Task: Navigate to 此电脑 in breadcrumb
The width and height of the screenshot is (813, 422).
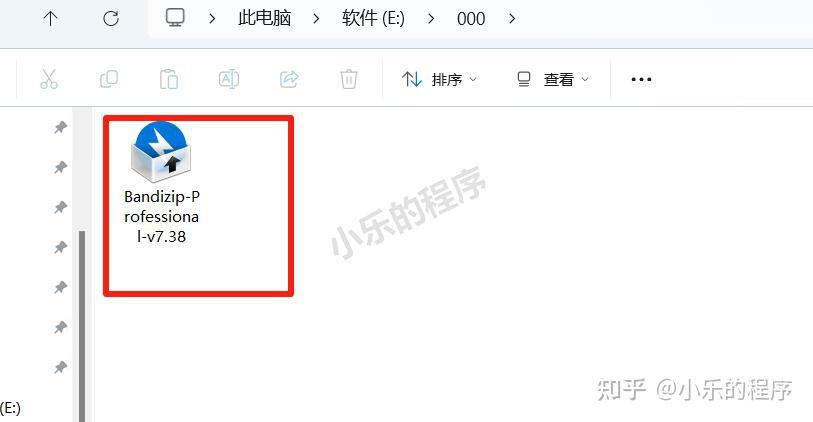Action: tap(264, 19)
